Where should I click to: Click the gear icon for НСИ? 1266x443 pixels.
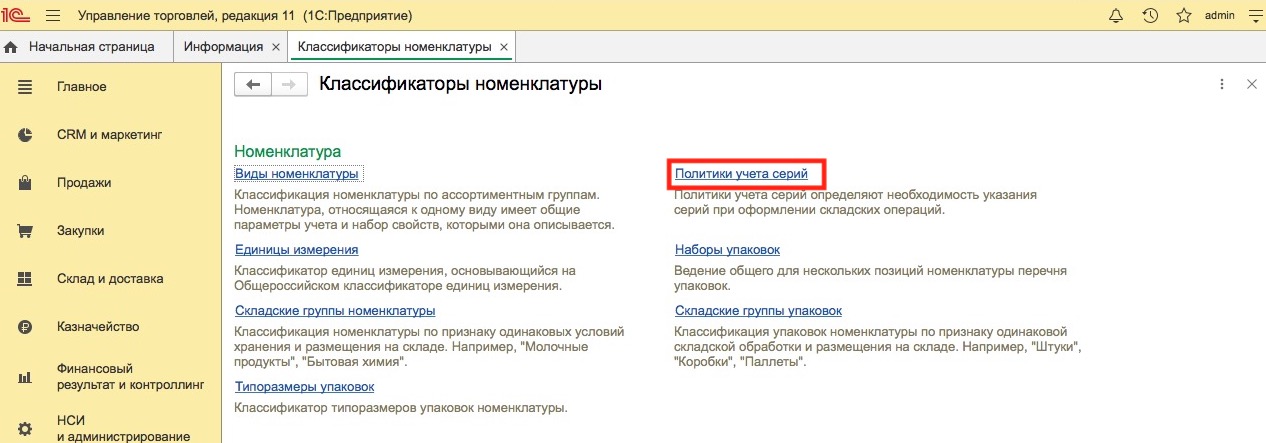tap(25, 428)
